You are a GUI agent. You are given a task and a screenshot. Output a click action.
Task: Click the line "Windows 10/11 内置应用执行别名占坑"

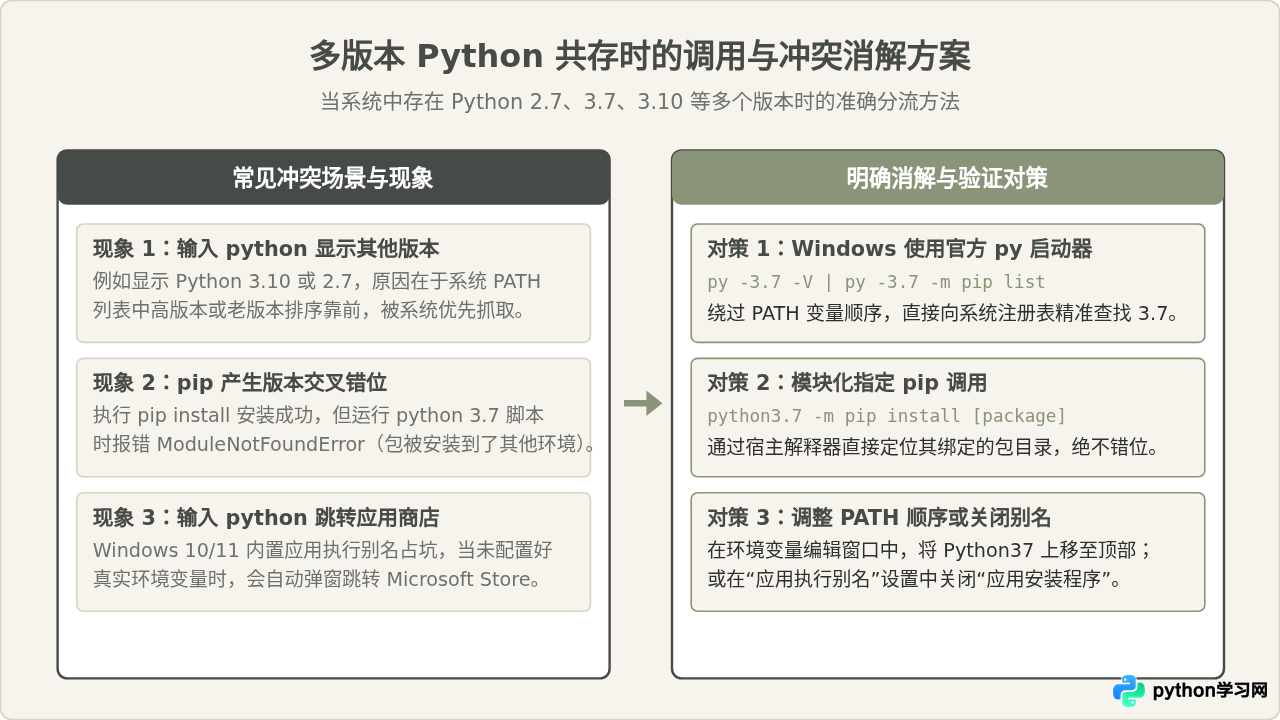tap(323, 550)
